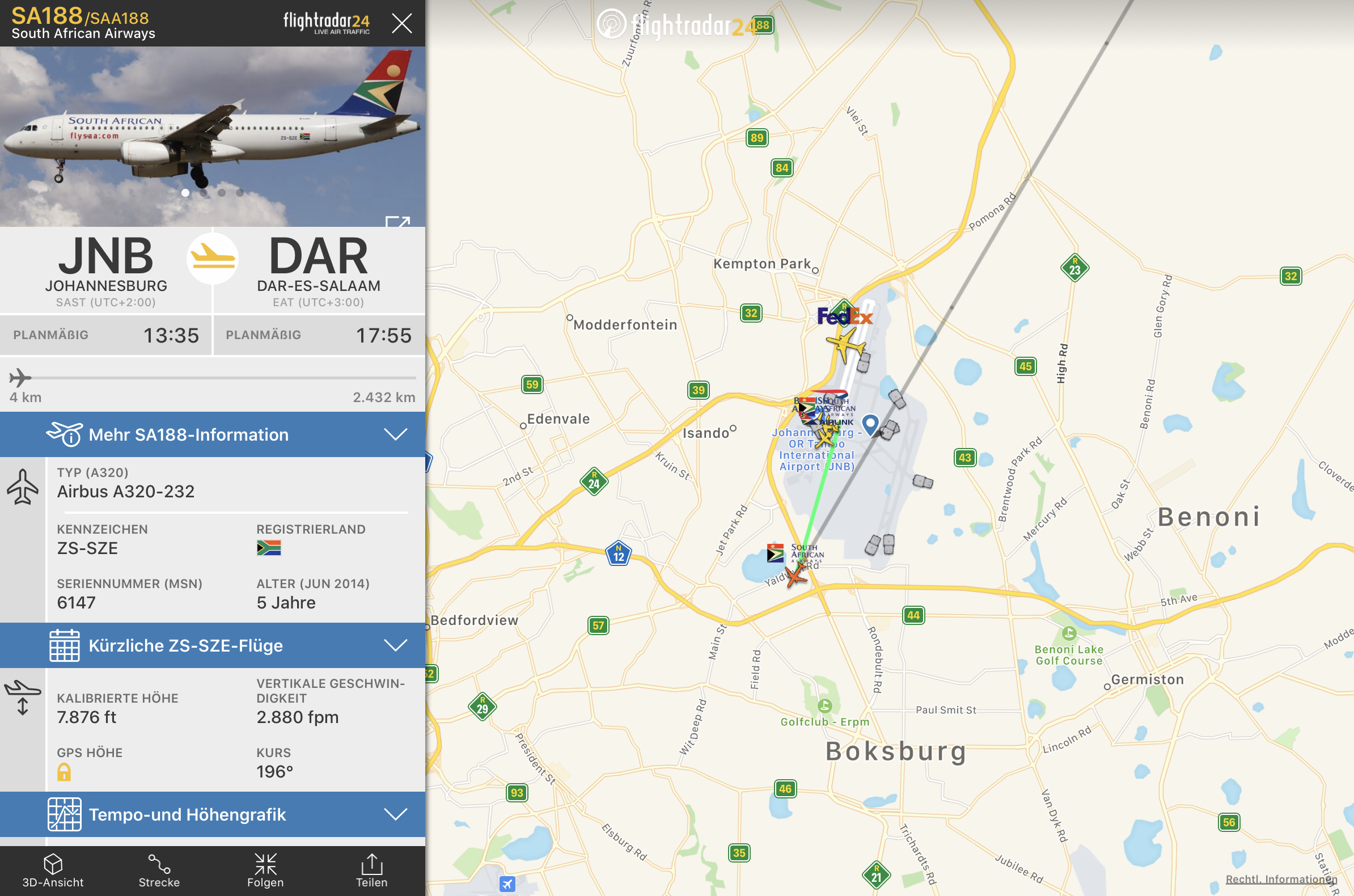Switch to second aircraft photo dot
The height and width of the screenshot is (896, 1354).
click(x=204, y=193)
